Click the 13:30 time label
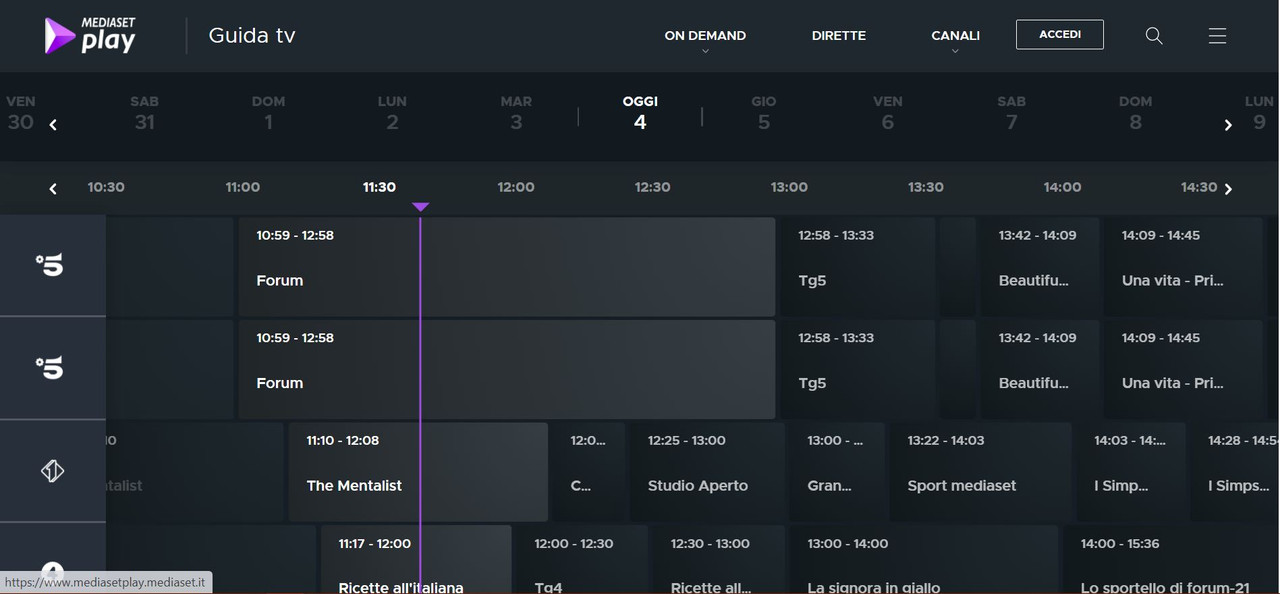The height and width of the screenshot is (594, 1280). tap(925, 187)
